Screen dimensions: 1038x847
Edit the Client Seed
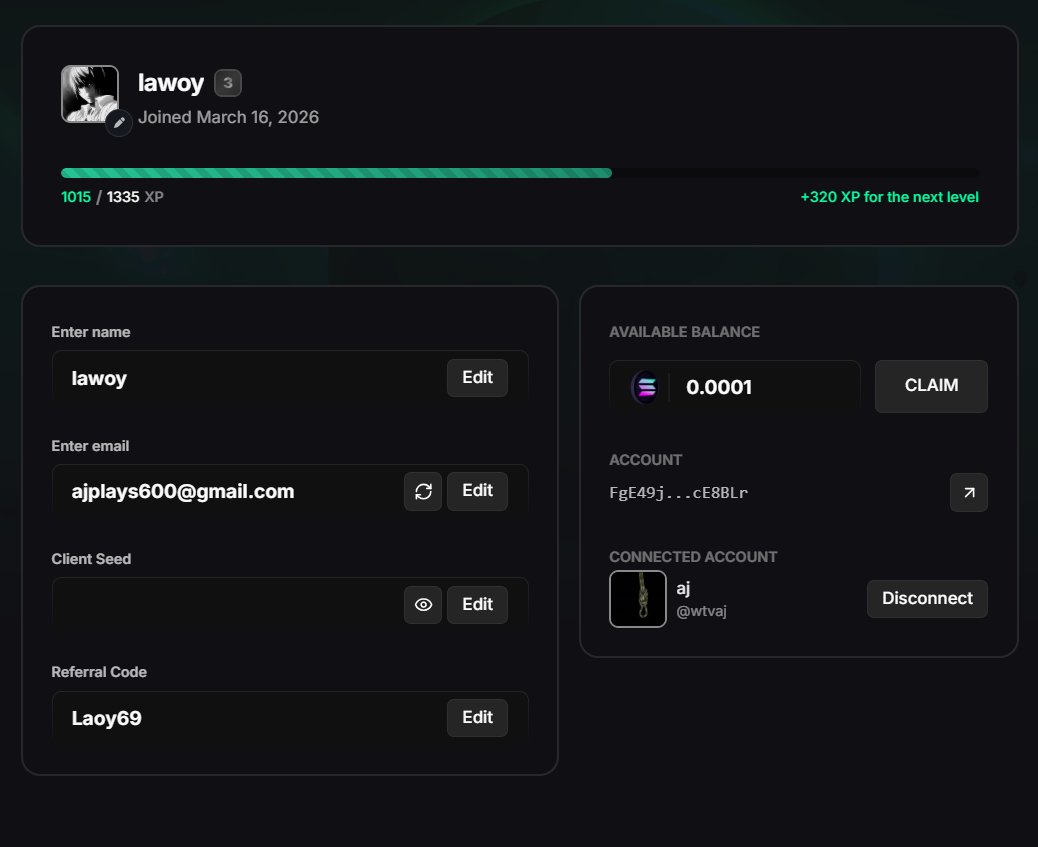point(477,605)
